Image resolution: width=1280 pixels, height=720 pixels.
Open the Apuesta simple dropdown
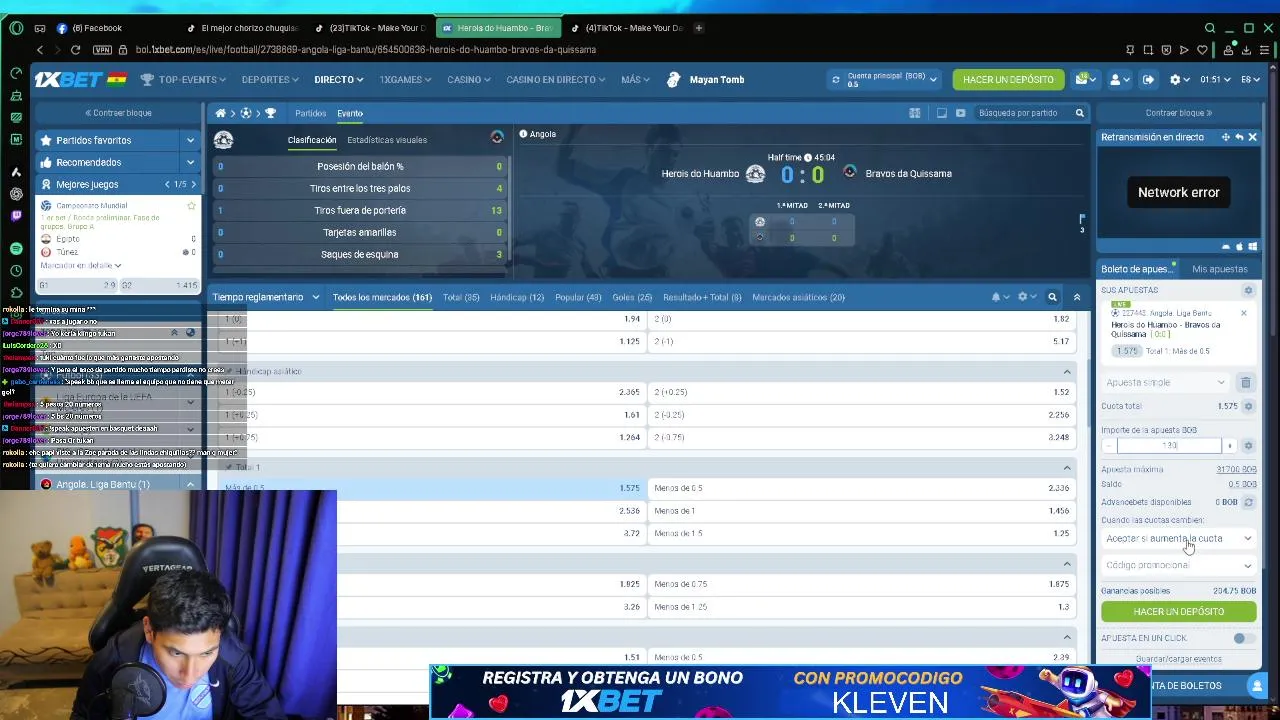pyautogui.click(x=1166, y=382)
